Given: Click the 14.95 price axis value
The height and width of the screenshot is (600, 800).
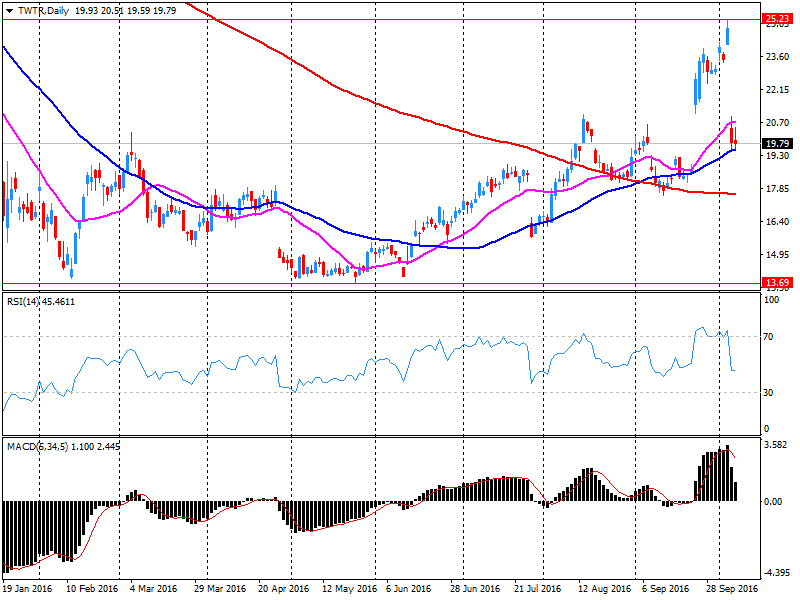Looking at the screenshot, I should pyautogui.click(x=778, y=255).
